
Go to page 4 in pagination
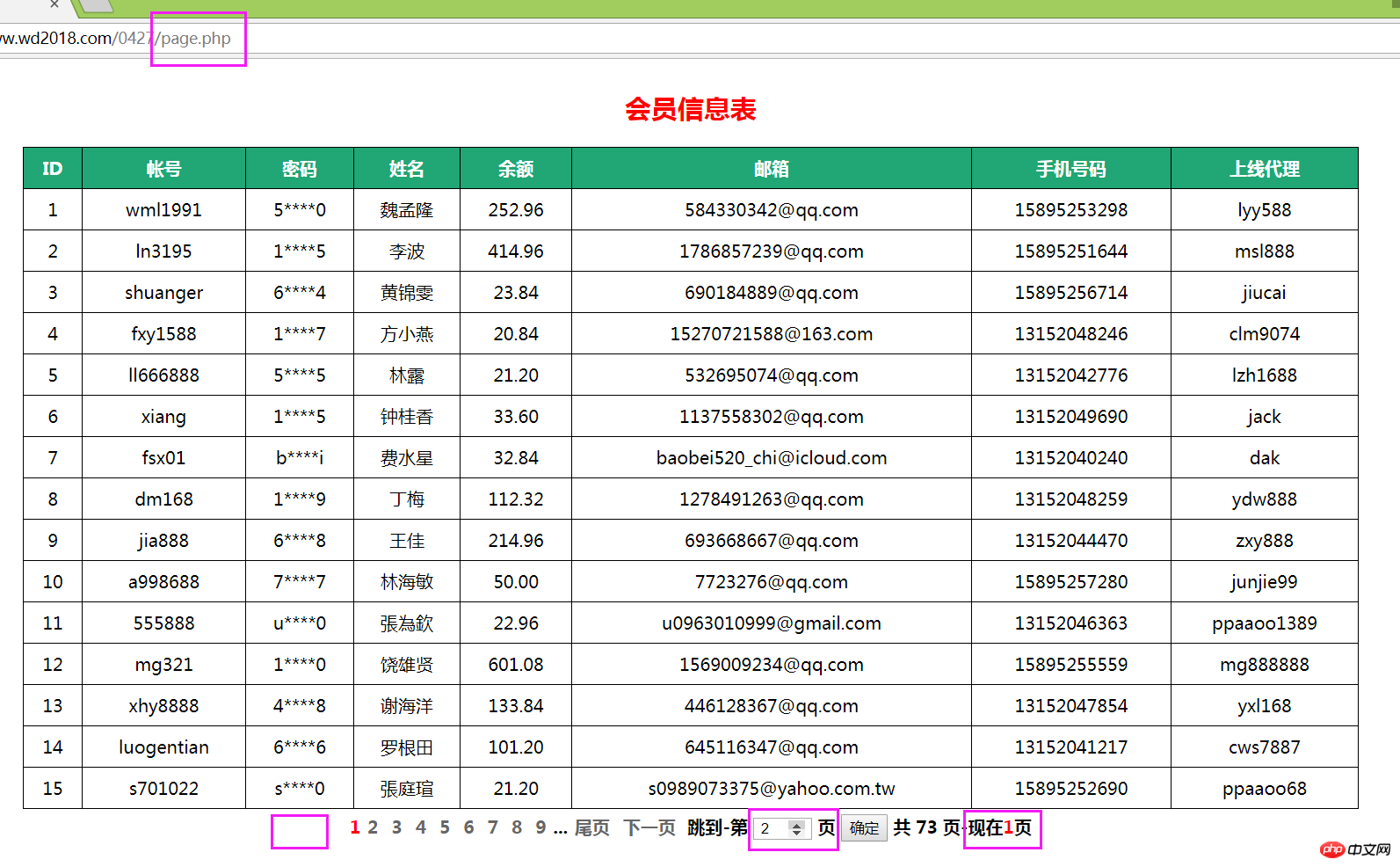(421, 827)
